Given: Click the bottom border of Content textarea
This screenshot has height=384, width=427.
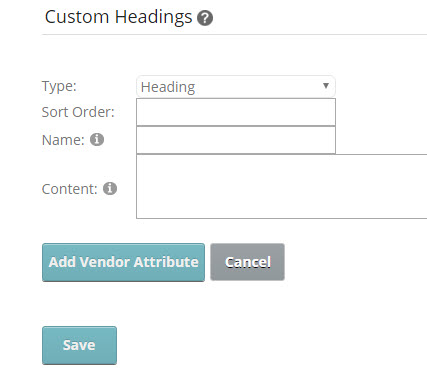Looking at the screenshot, I should click(x=282, y=218).
